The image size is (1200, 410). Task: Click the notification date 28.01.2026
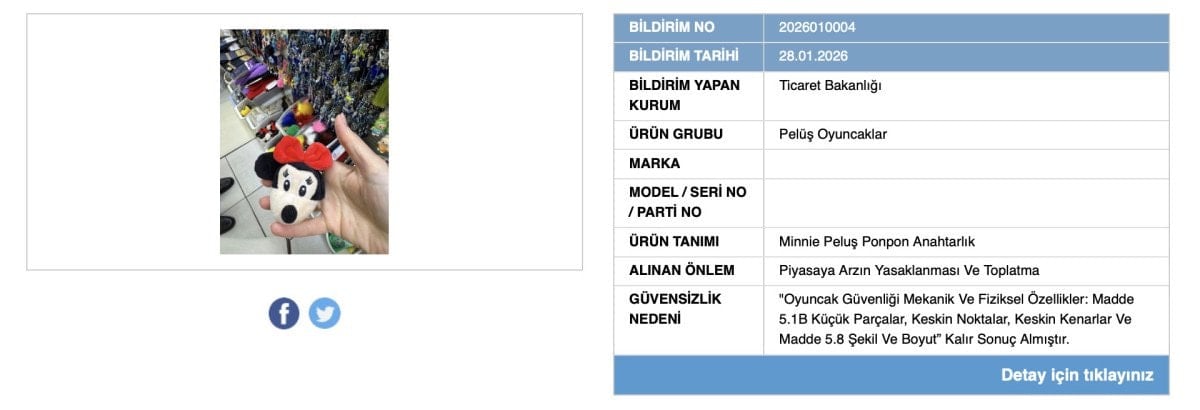coord(813,56)
